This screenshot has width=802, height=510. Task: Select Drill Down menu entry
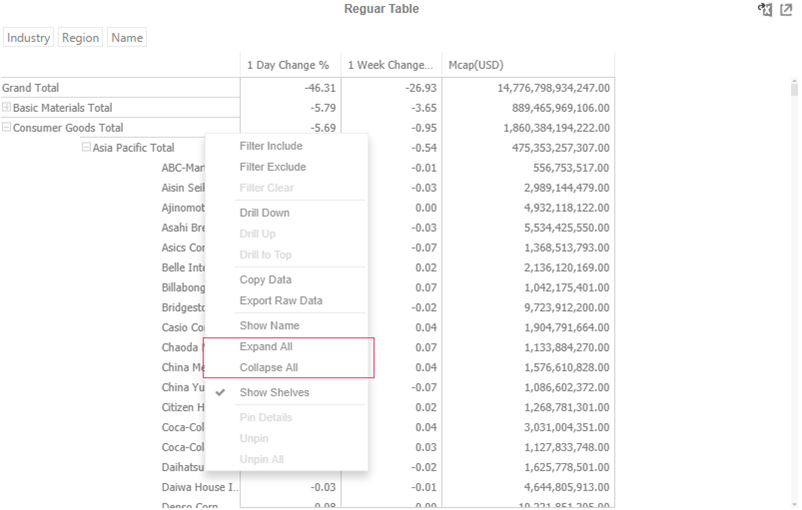pos(265,213)
